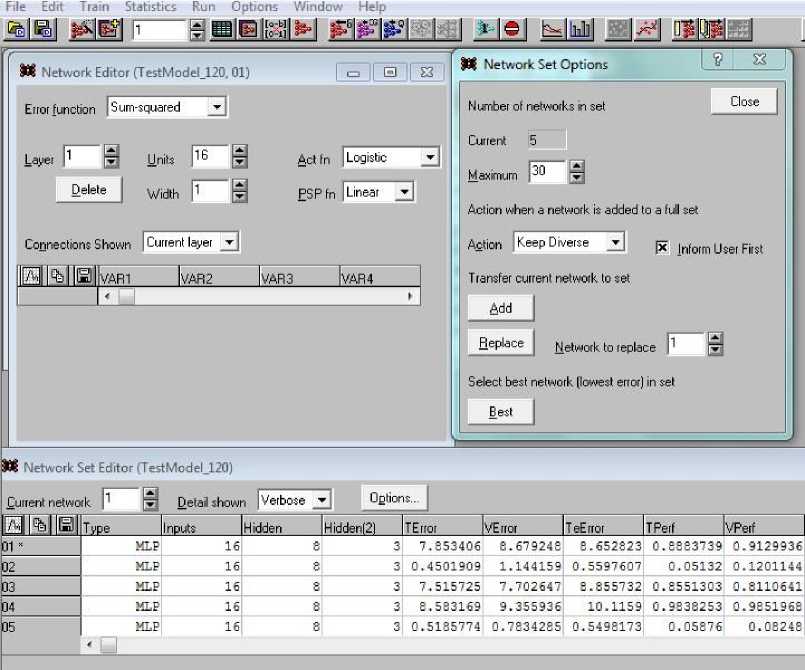
Task: Click the graph icon in Network Set Editor grid
Action: [15, 525]
